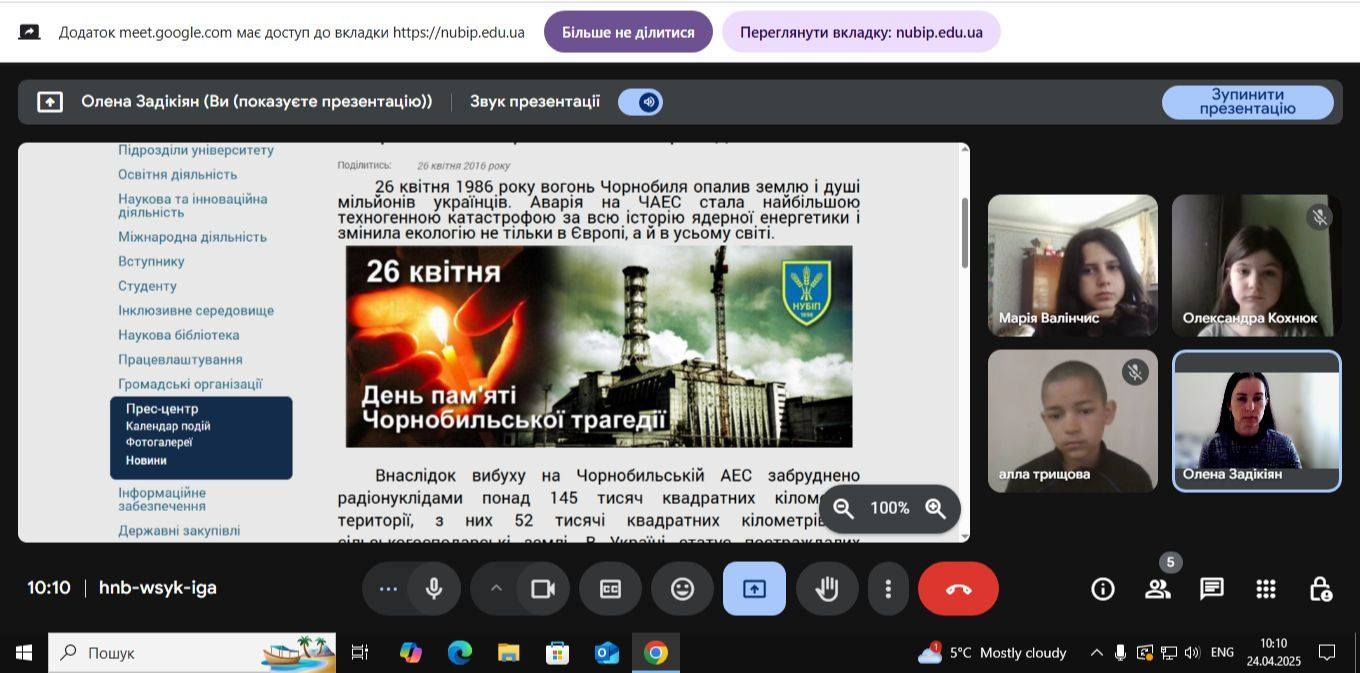Open File Explorer from the taskbar
The height and width of the screenshot is (673, 1360).
click(x=508, y=653)
